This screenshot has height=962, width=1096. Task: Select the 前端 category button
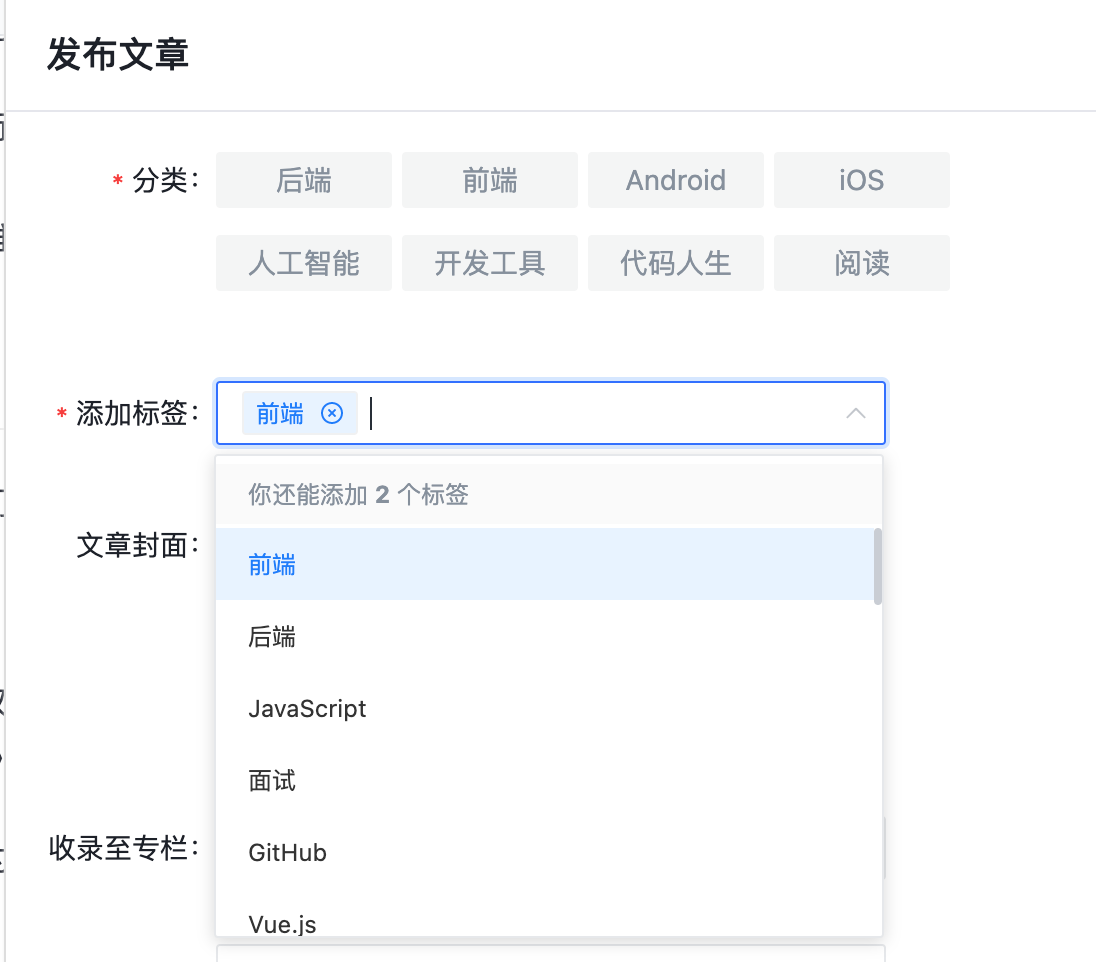click(x=490, y=180)
